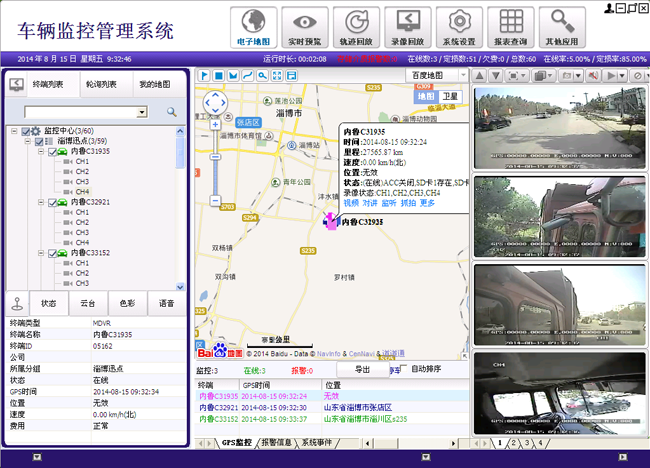The height and width of the screenshot is (468, 650).
Task: Open the terminal search combo box dropdown
Action: coord(142,112)
